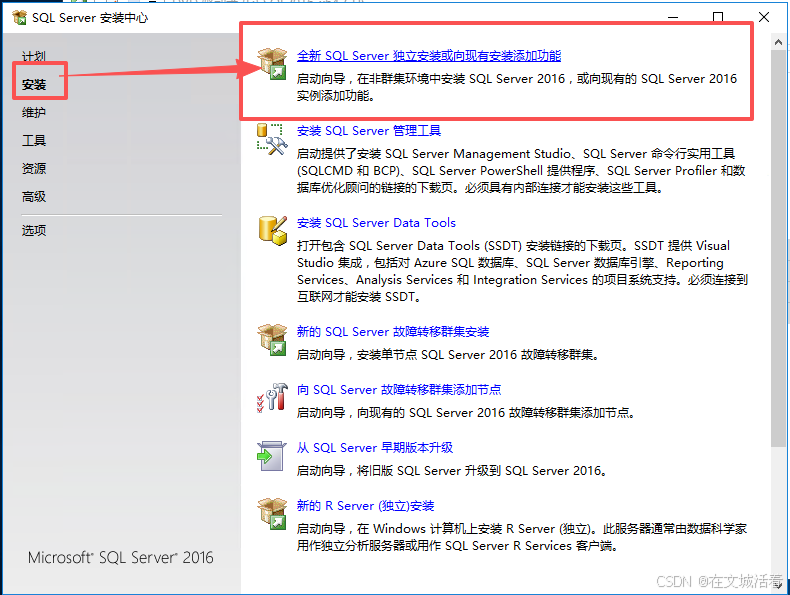Image resolution: width=790 pixels, height=595 pixels.
Task: Open the 安装 SQL Server Data Tools link
Action: [x=376, y=223]
